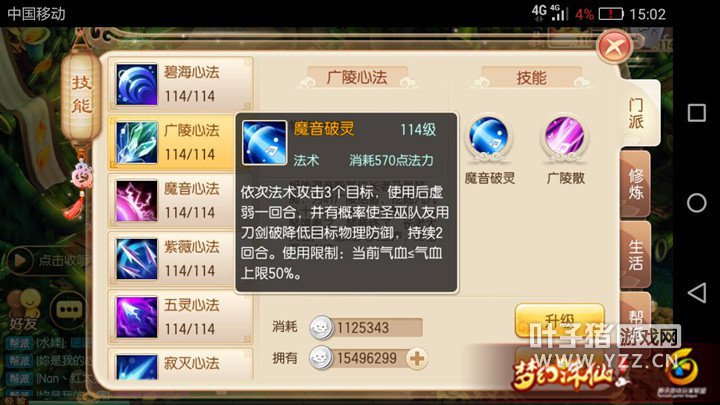Close the skills panel with red X
Screen dimensions: 720x405
[x=615, y=47]
